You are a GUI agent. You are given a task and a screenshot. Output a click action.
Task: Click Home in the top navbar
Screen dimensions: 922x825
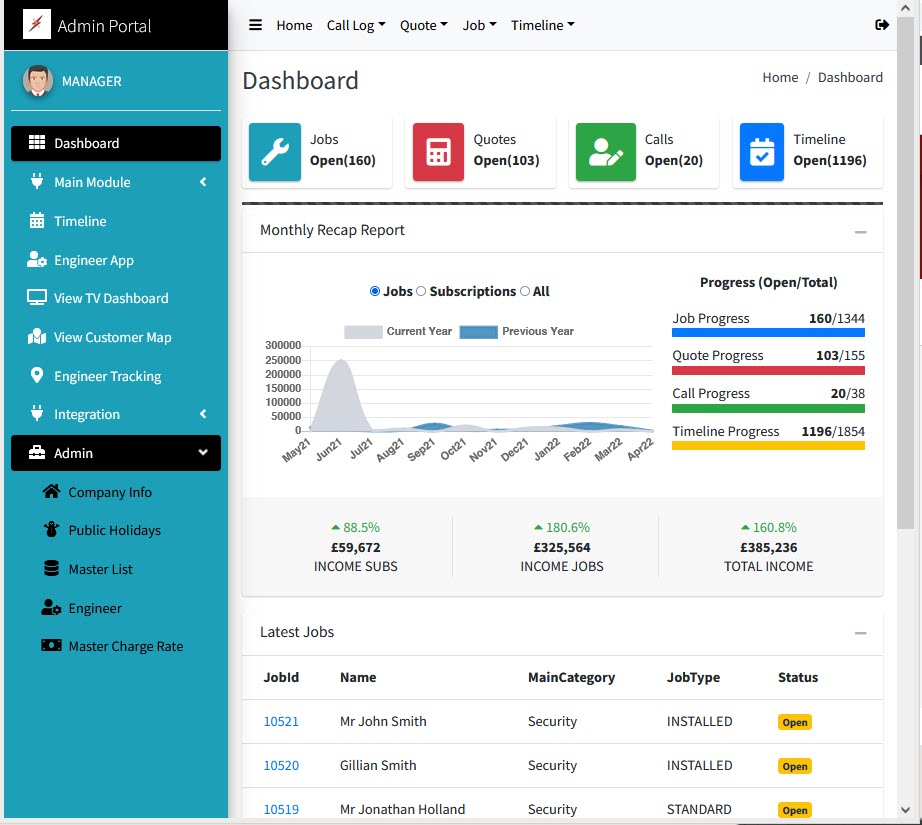click(x=294, y=25)
